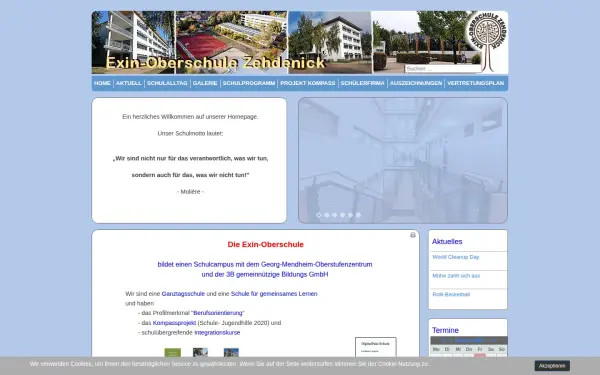Click the DigitalPakt Schule image
Image resolution: width=600 pixels, height=375 pixels.
pos(376,347)
